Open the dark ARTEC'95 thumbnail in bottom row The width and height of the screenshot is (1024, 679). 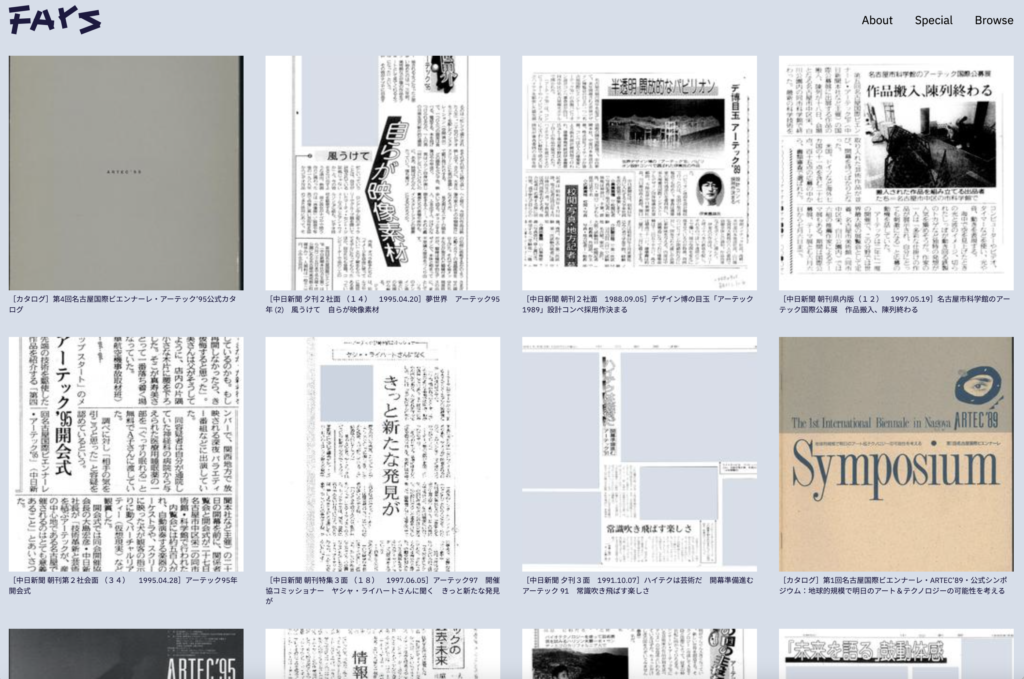click(x=126, y=654)
